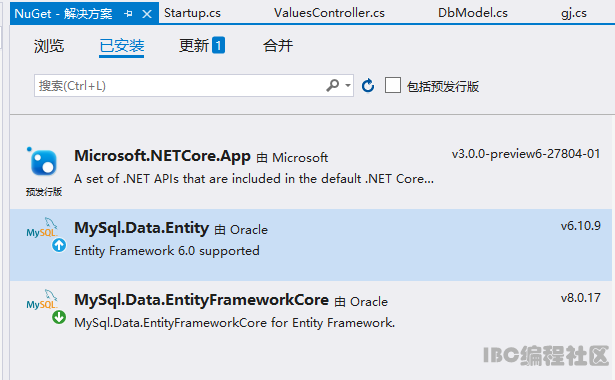Select the MySql.Data.Entity package name
The height and width of the screenshot is (380, 615).
[142, 228]
